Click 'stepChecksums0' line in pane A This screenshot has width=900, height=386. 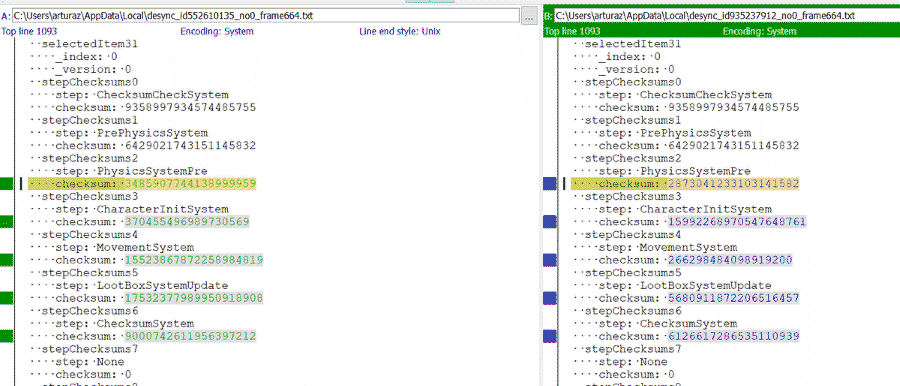coord(90,82)
